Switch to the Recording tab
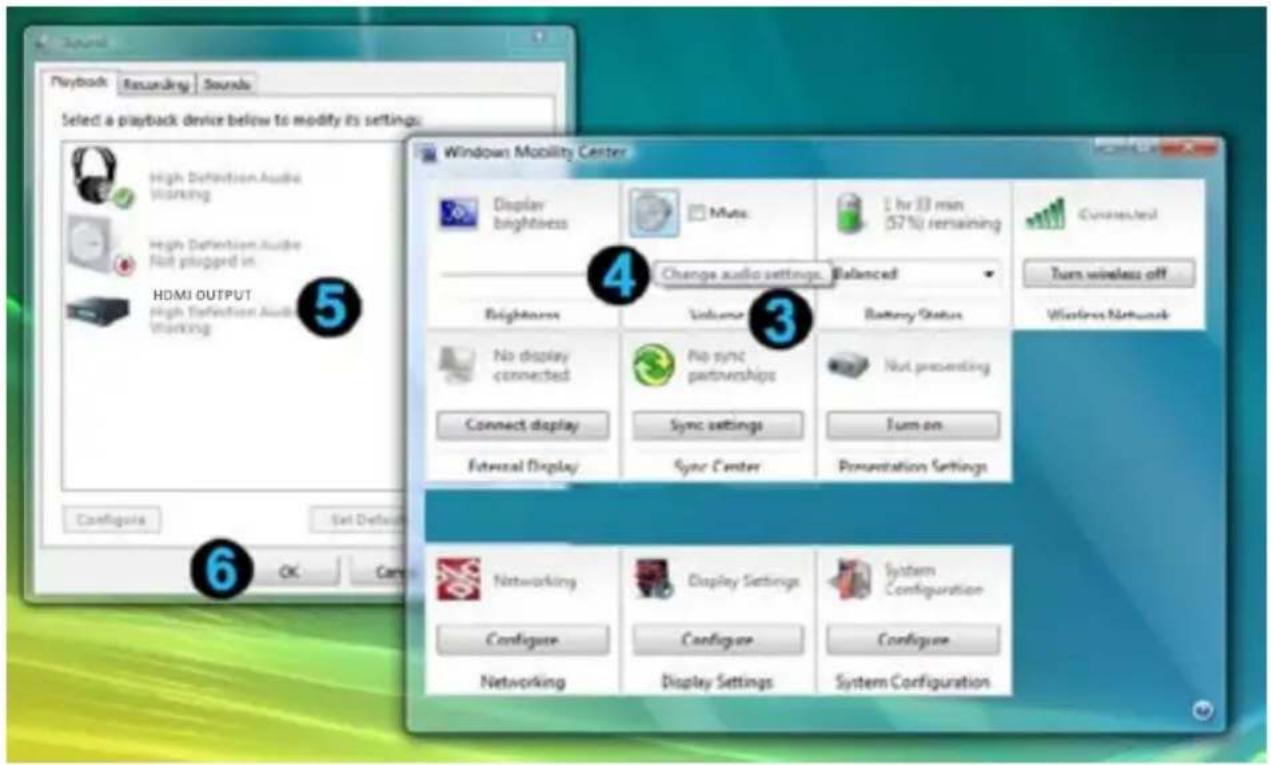 pyautogui.click(x=156, y=85)
